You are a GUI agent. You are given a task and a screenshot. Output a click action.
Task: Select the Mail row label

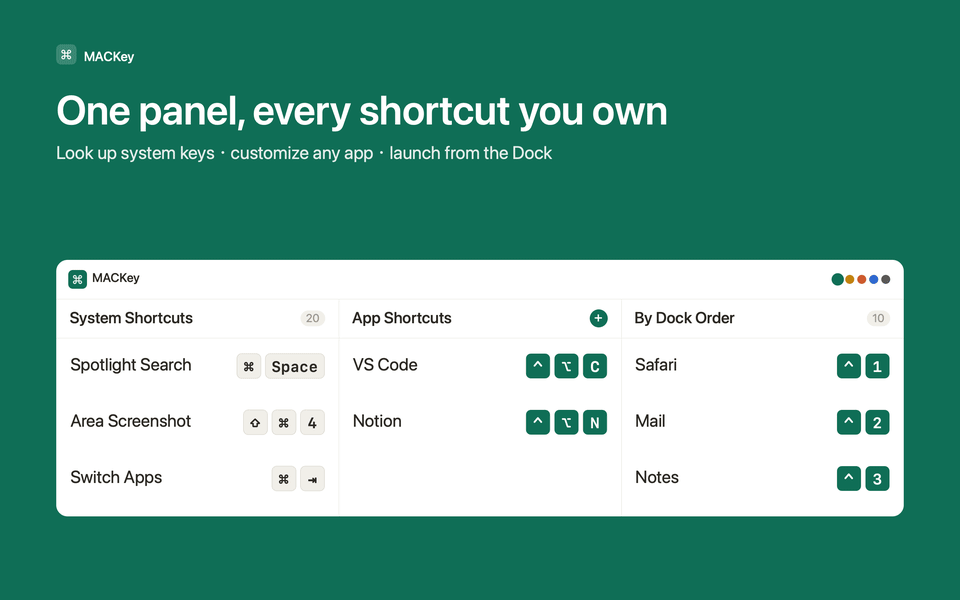[650, 421]
